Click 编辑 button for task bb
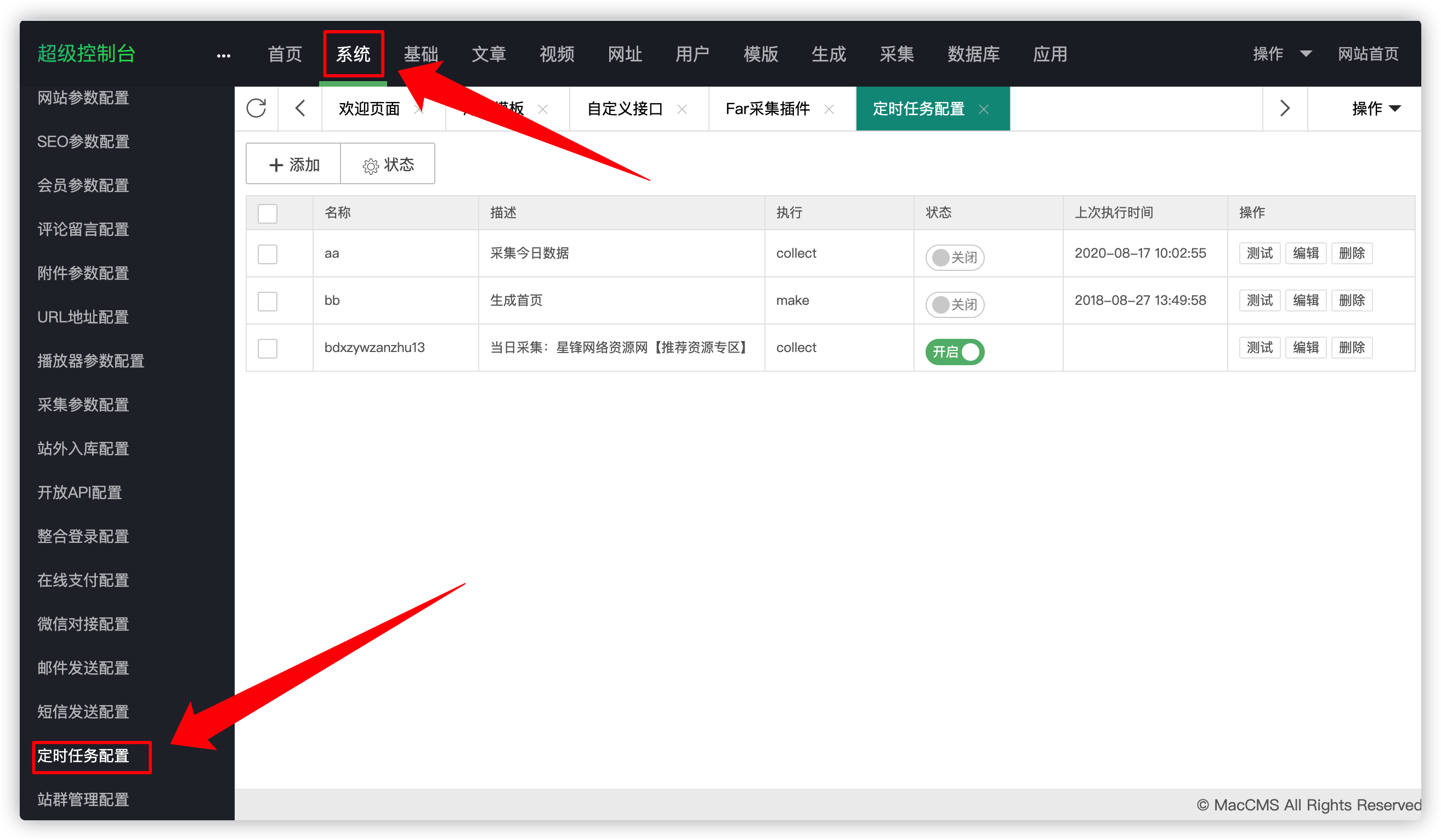Image resolution: width=1441 pixels, height=840 pixels. [x=1306, y=300]
